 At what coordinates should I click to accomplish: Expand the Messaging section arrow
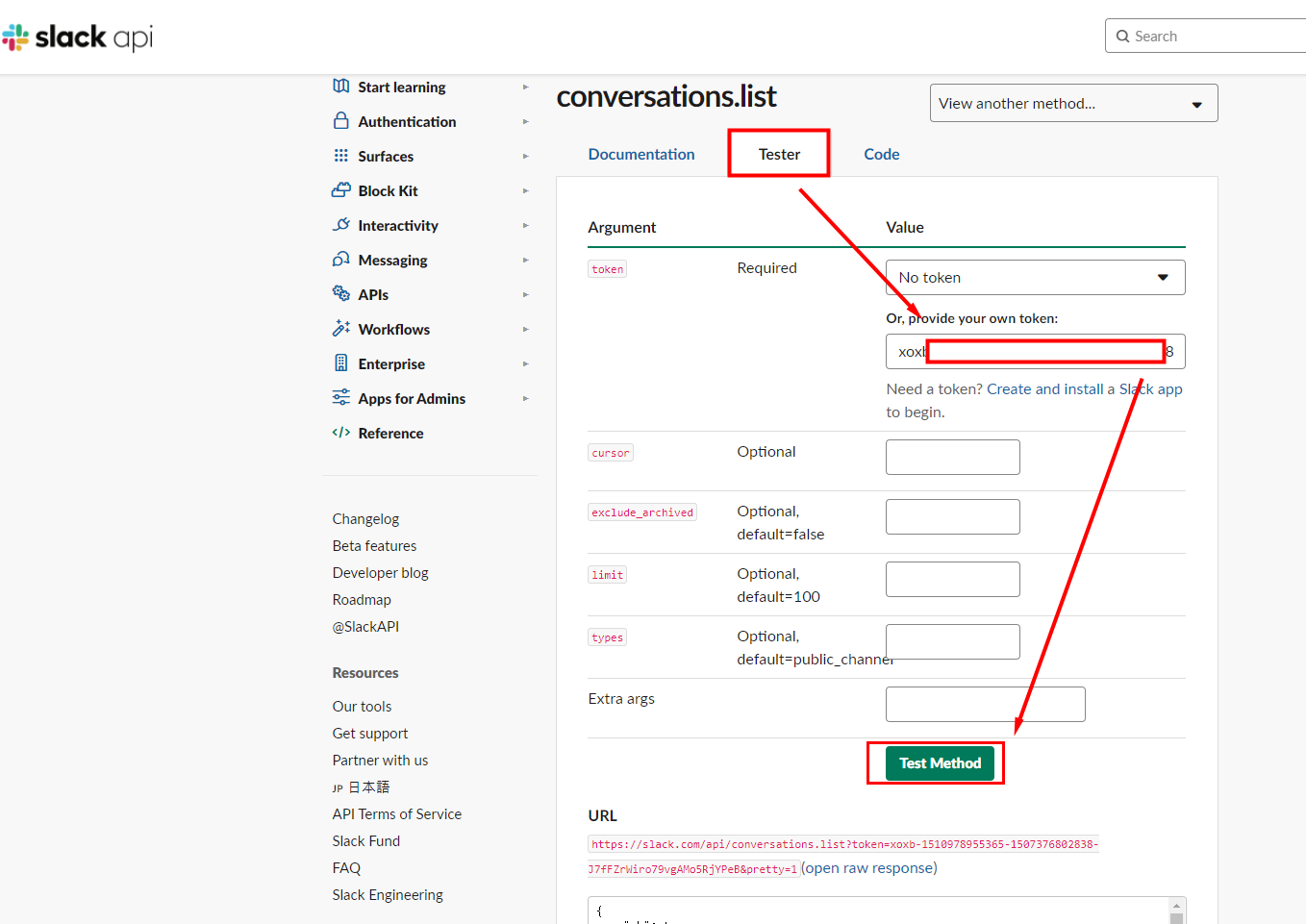[x=525, y=261]
